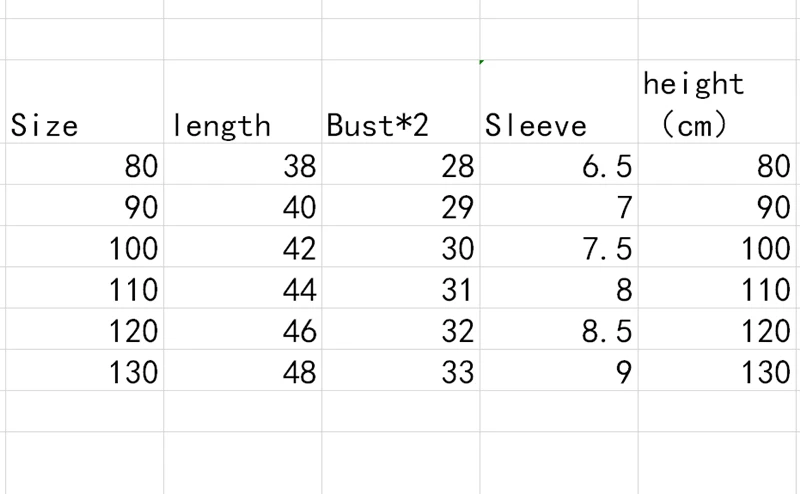Select the Size header cell
This screenshot has height=494, width=800.
(84, 102)
